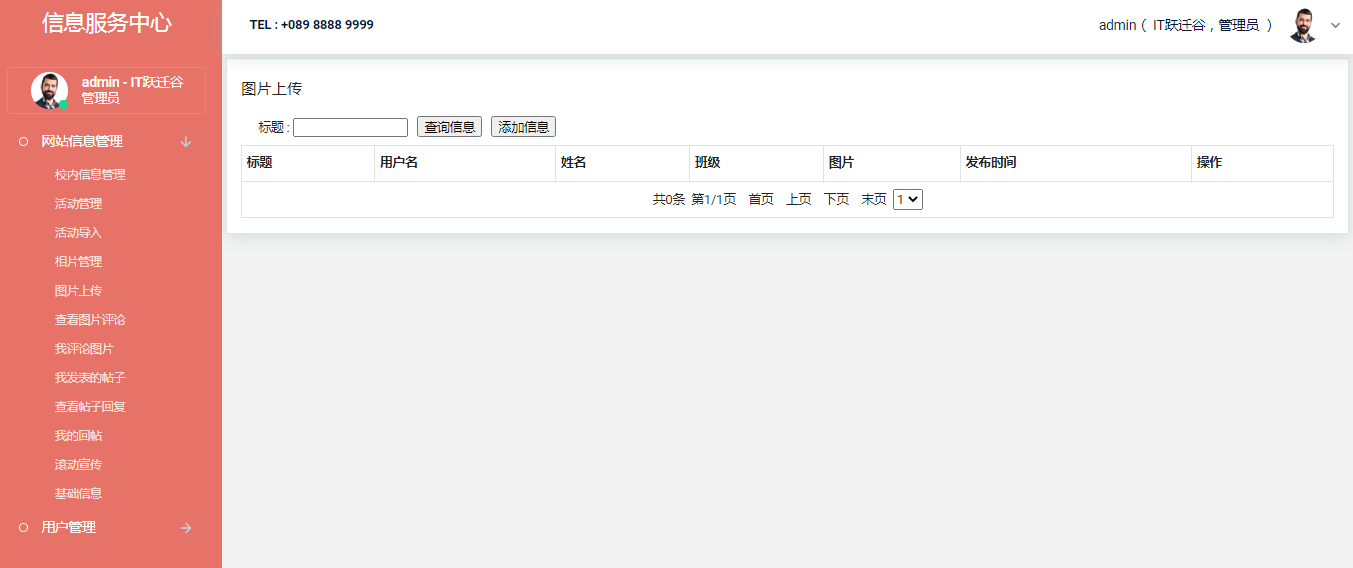Select 图片上传 in the sidebar
Screen dimensions: 1353x568
click(78, 290)
